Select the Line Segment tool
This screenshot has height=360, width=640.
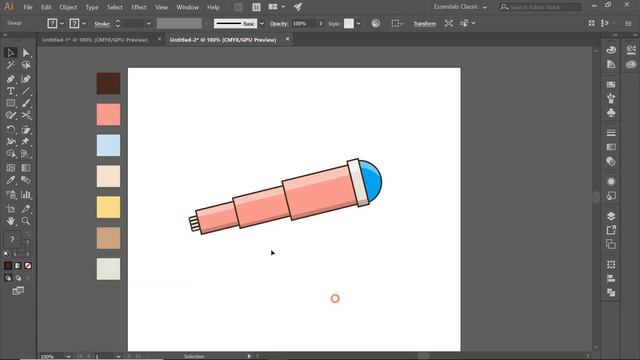[26, 91]
